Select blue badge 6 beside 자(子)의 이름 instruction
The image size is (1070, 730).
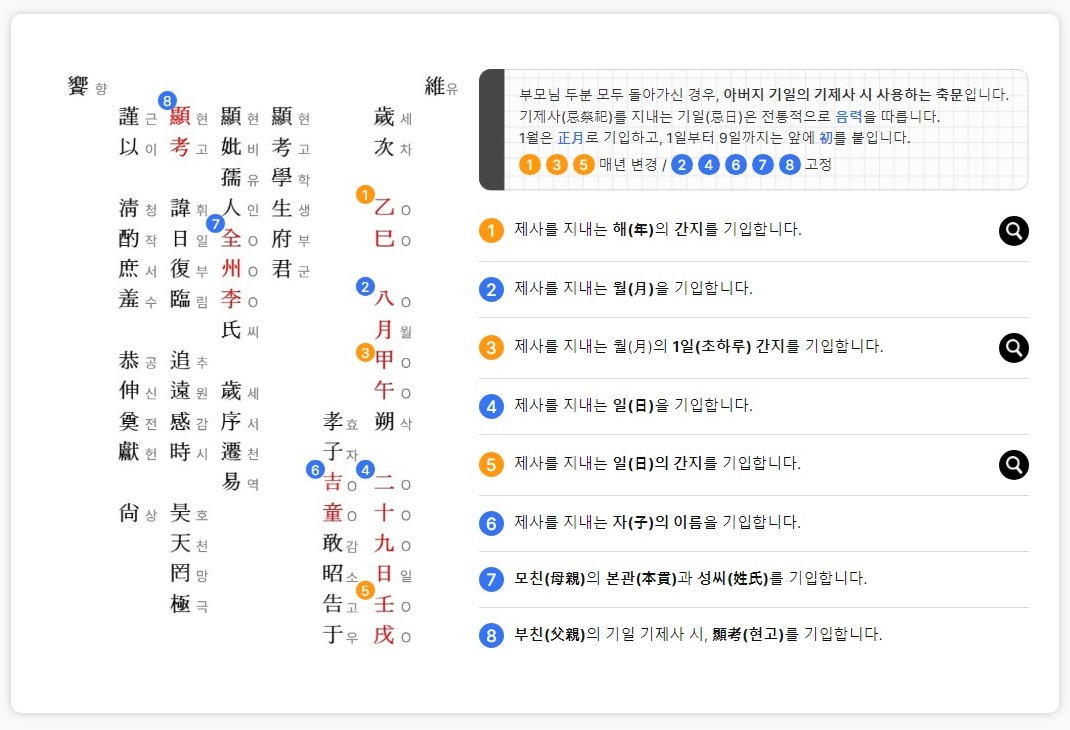pyautogui.click(x=491, y=523)
